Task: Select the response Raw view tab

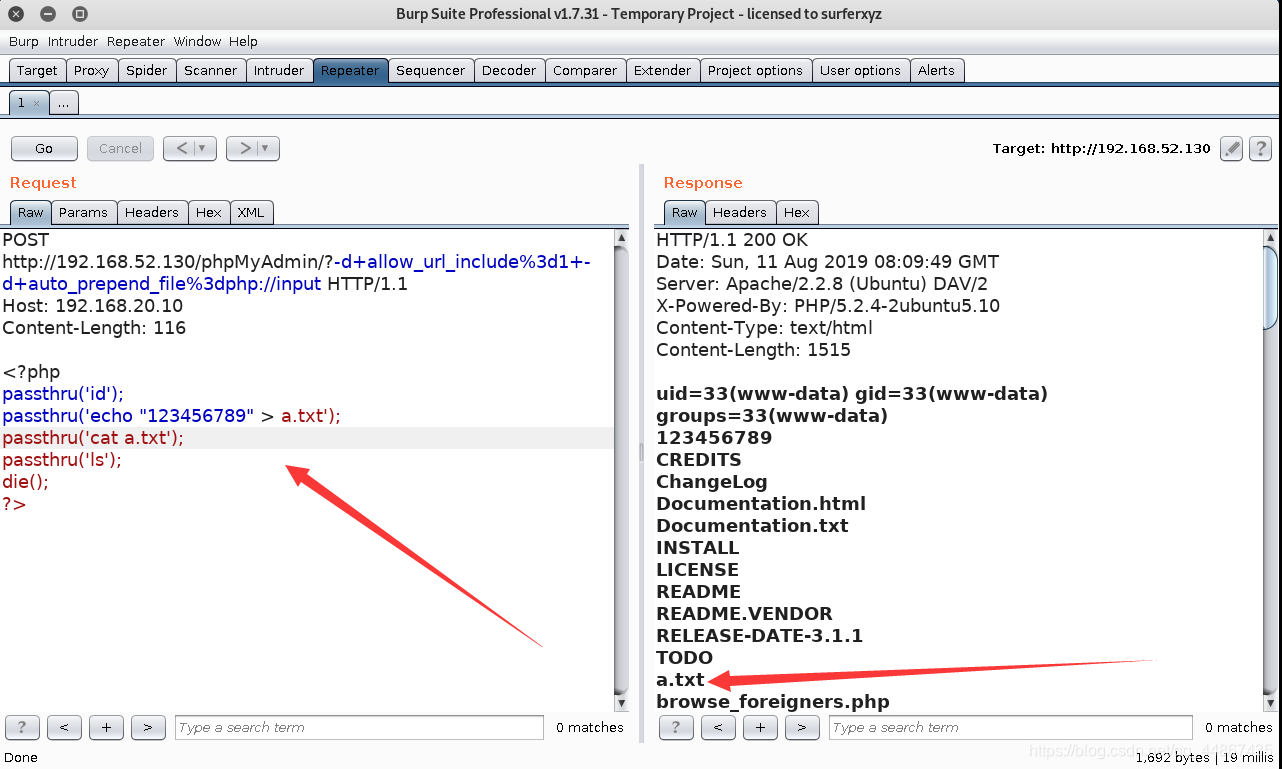Action: pyautogui.click(x=685, y=212)
